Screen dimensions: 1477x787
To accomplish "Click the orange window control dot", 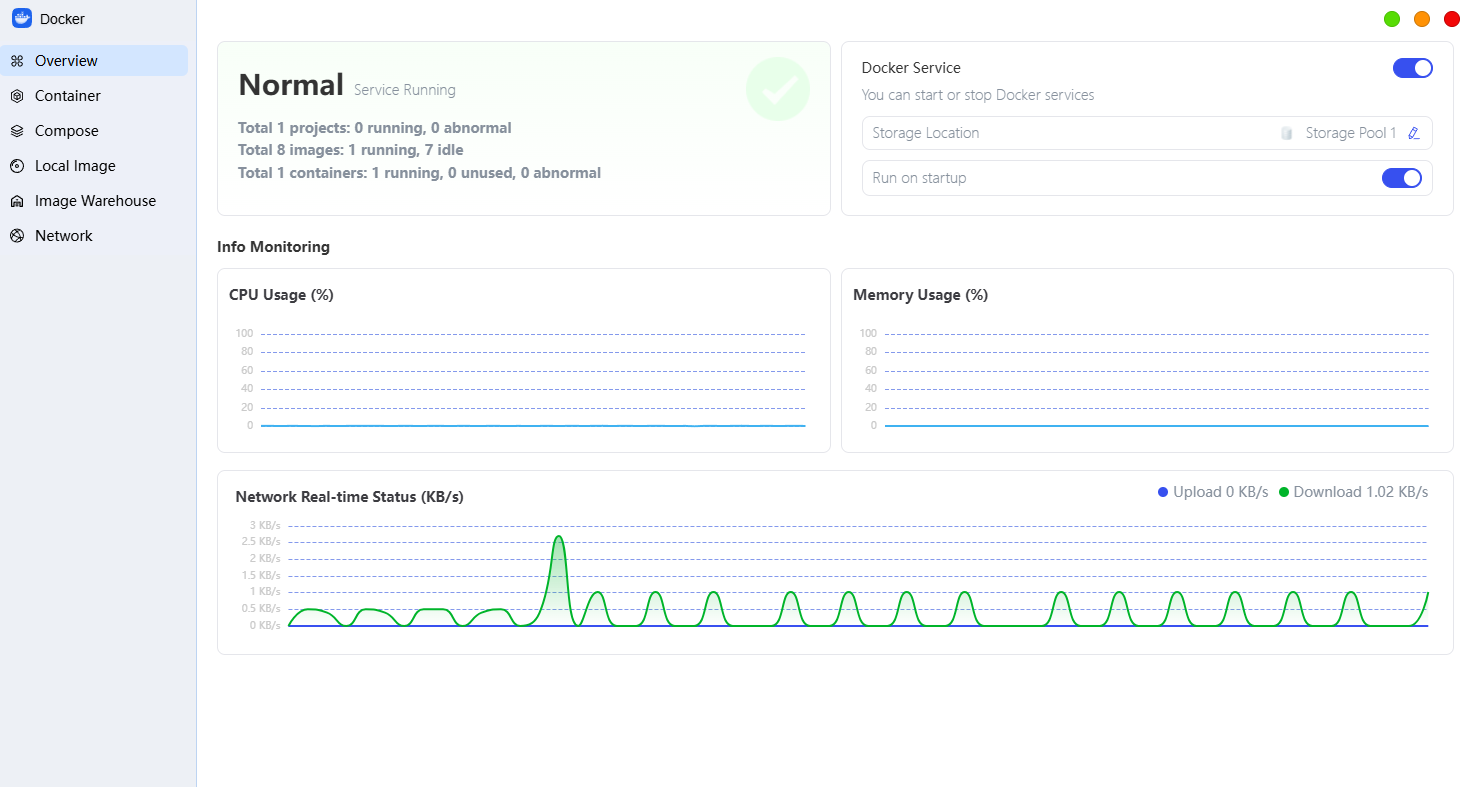I will [1422, 19].
